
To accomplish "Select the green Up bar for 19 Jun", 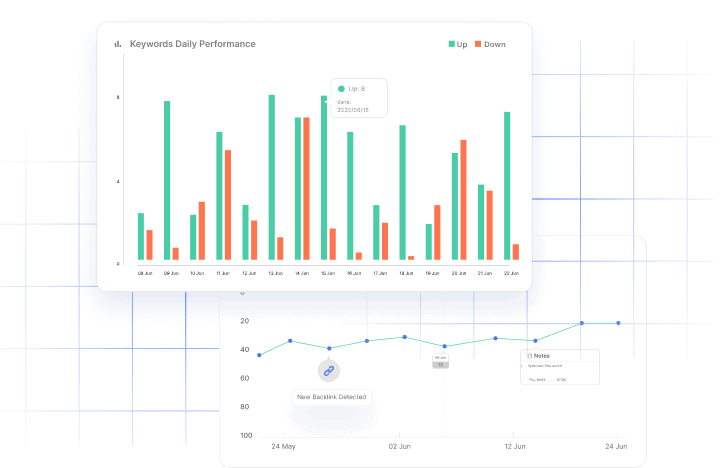I will coord(429,242).
